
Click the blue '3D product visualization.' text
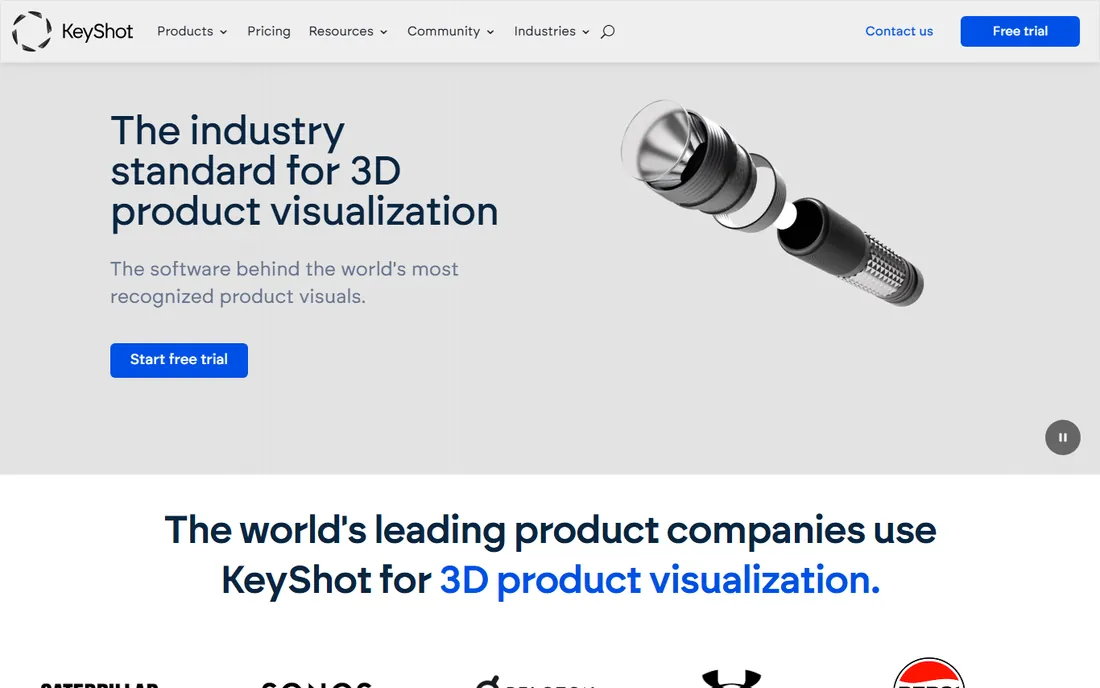(659, 580)
